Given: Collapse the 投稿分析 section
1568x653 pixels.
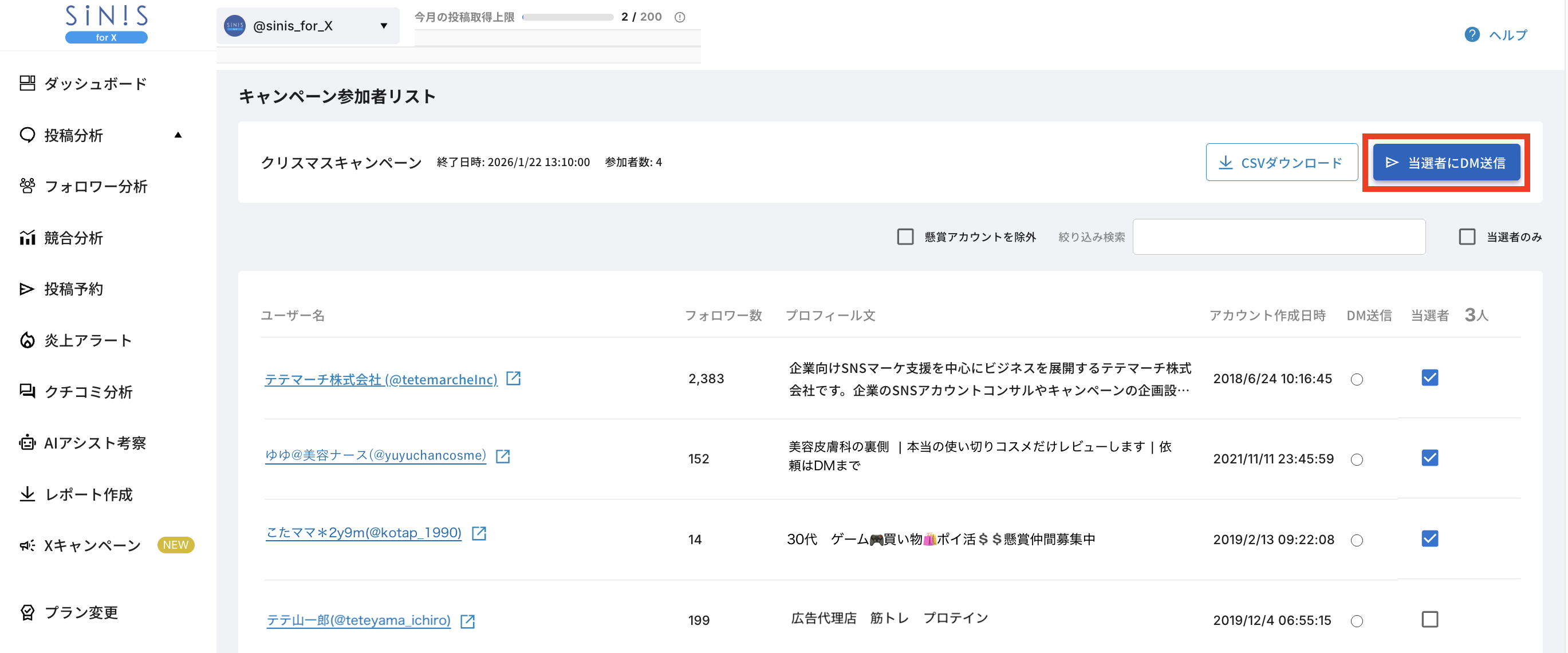Looking at the screenshot, I should pos(178,135).
